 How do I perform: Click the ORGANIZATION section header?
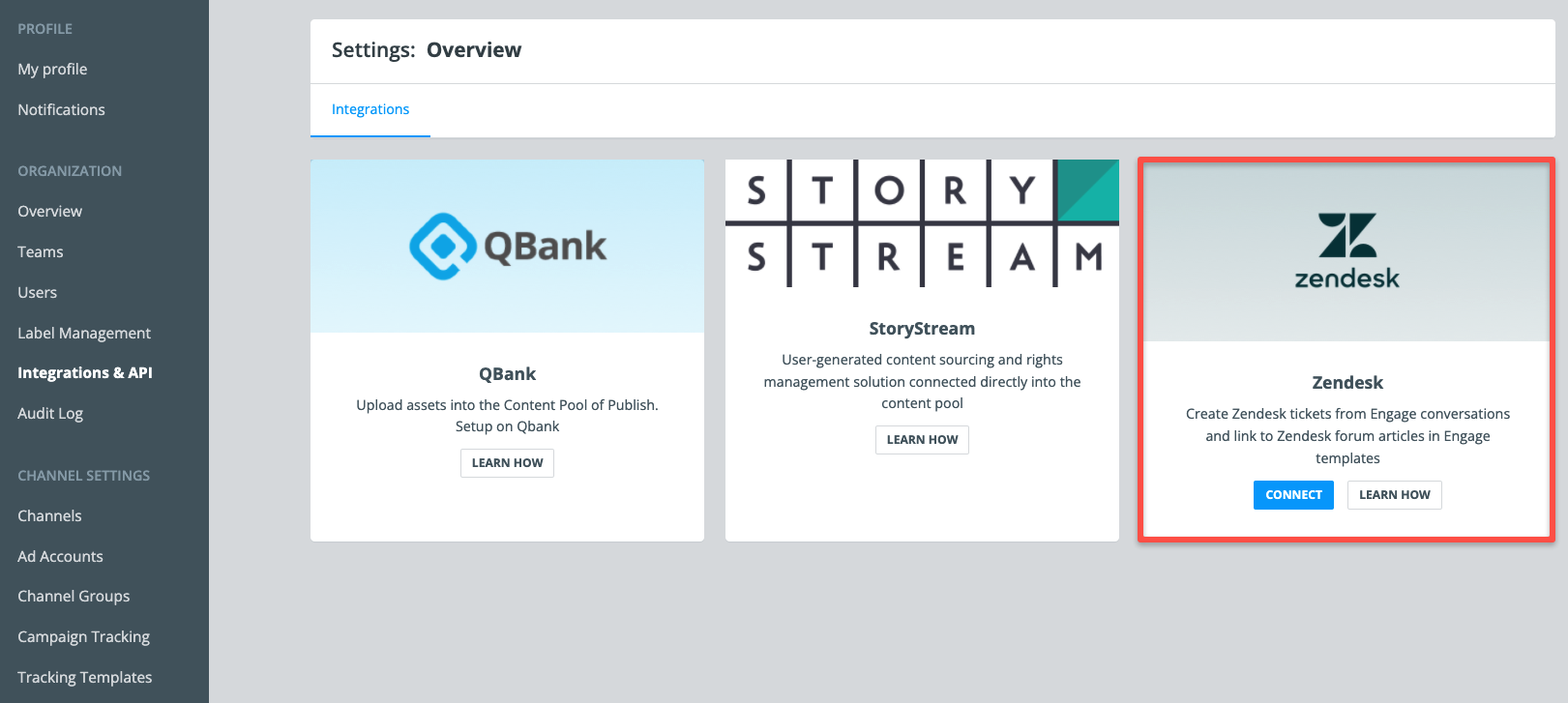point(70,171)
